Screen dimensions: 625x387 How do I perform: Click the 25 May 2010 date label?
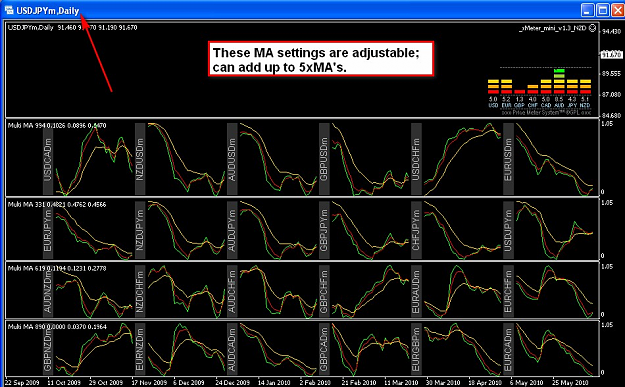click(571, 383)
